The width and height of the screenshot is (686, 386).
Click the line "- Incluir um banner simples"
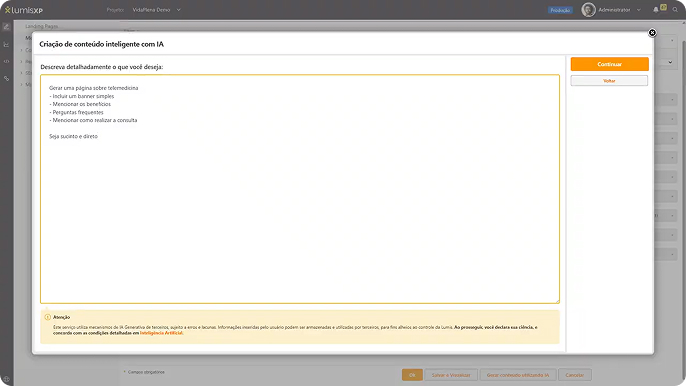(x=81, y=96)
